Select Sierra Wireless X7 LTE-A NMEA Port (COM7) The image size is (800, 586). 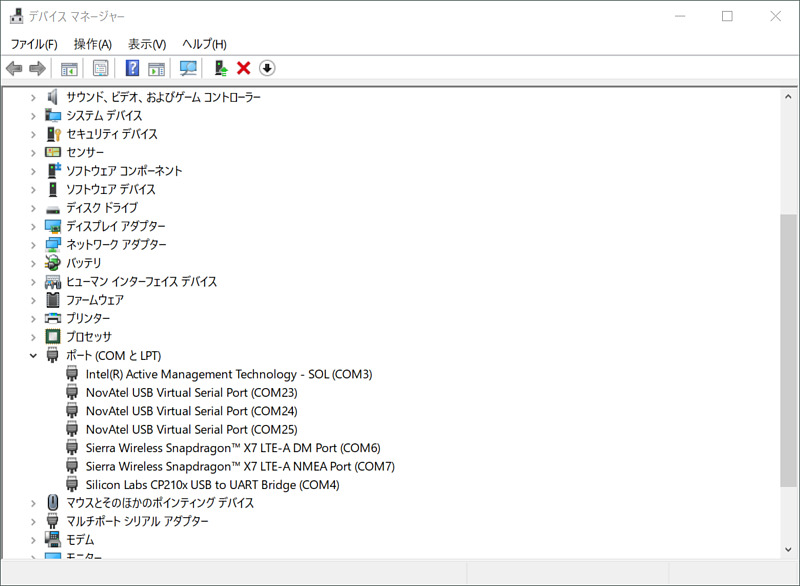point(240,466)
